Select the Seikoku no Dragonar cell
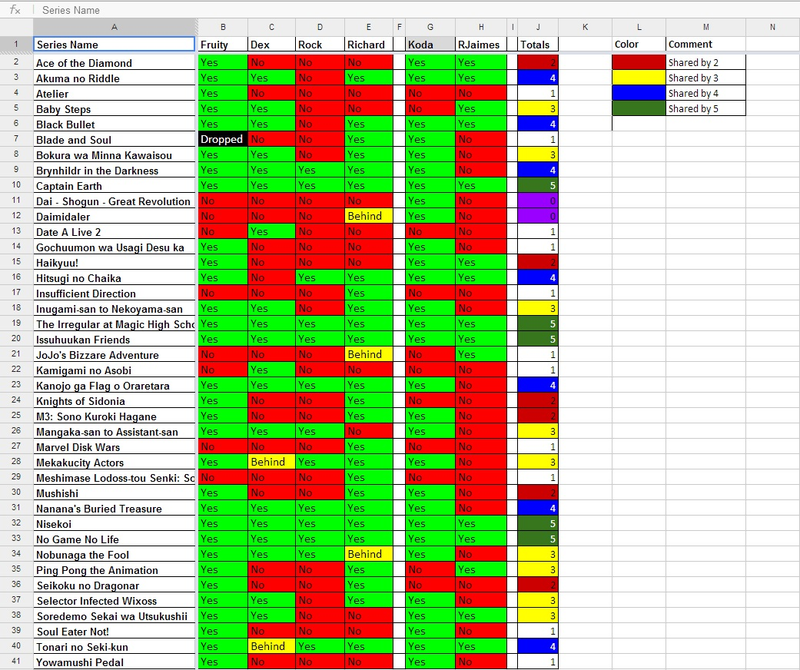Viewport: 800px width, 670px height. point(115,585)
